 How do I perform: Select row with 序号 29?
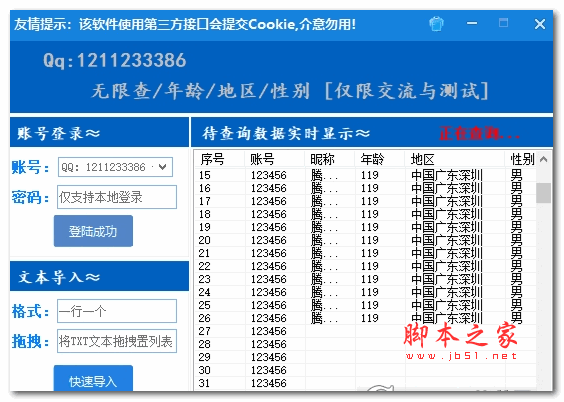(x=365, y=357)
